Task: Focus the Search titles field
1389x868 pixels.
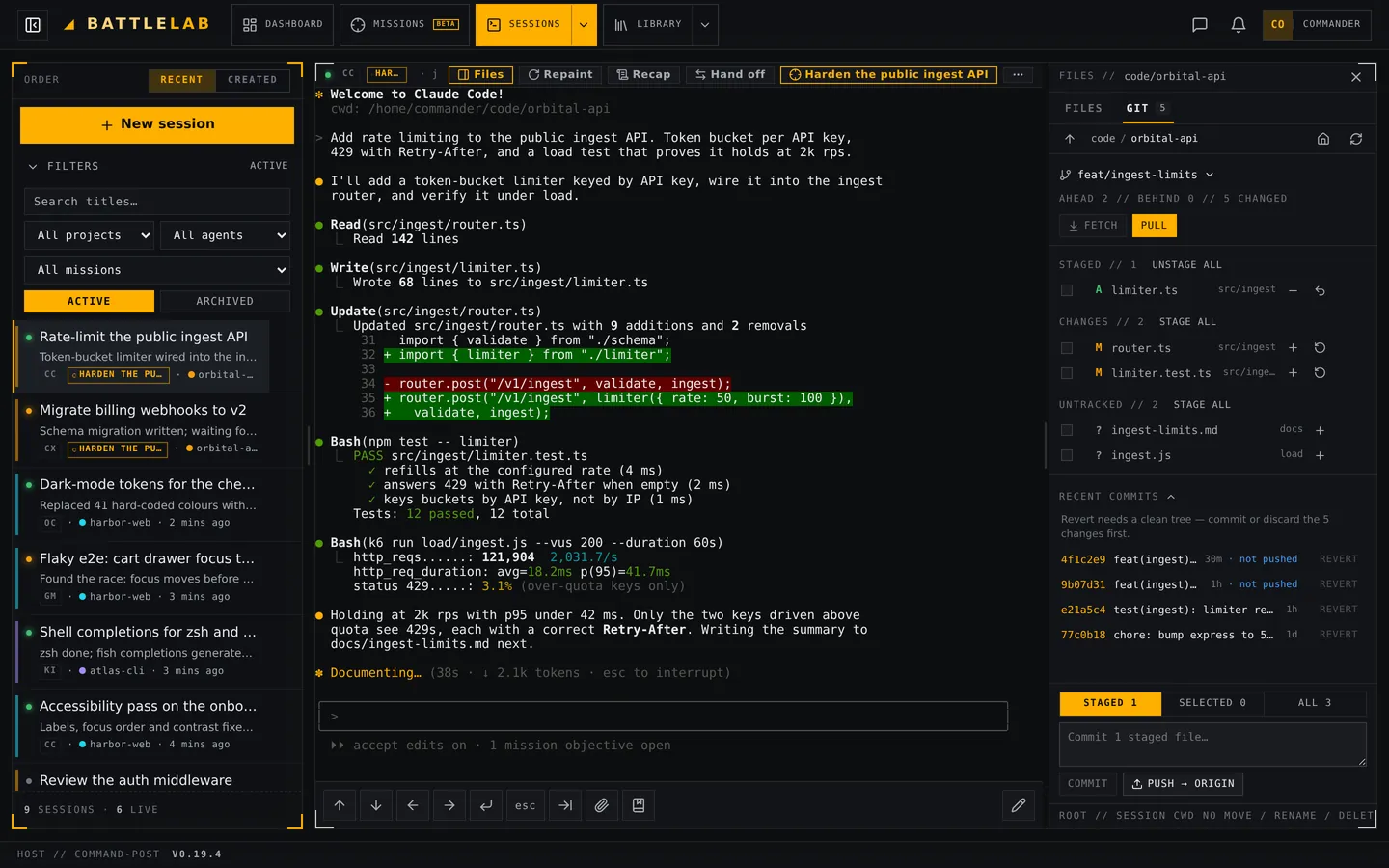Action: click(157, 202)
